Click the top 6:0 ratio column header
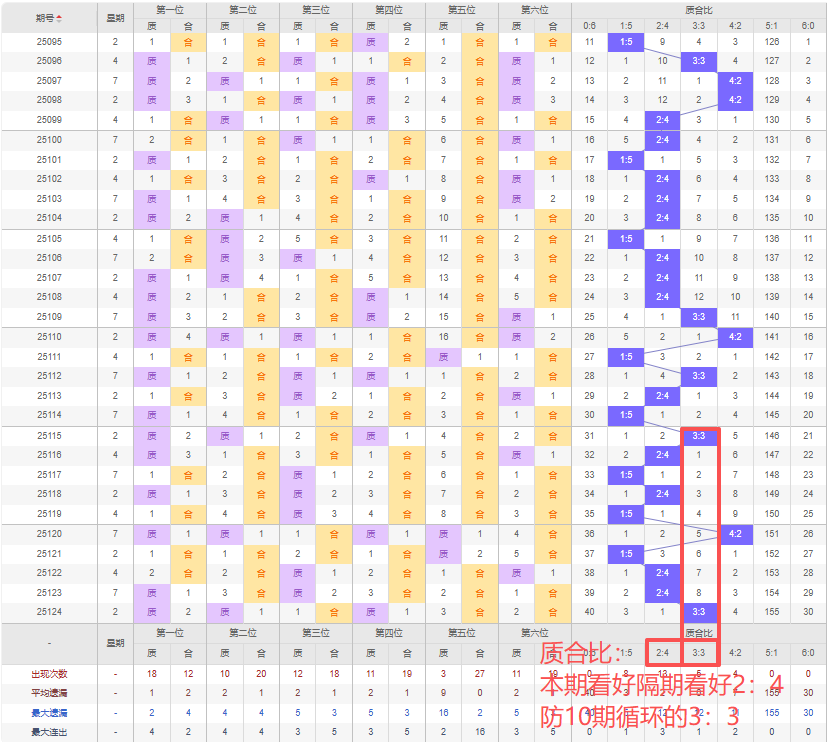 click(808, 26)
